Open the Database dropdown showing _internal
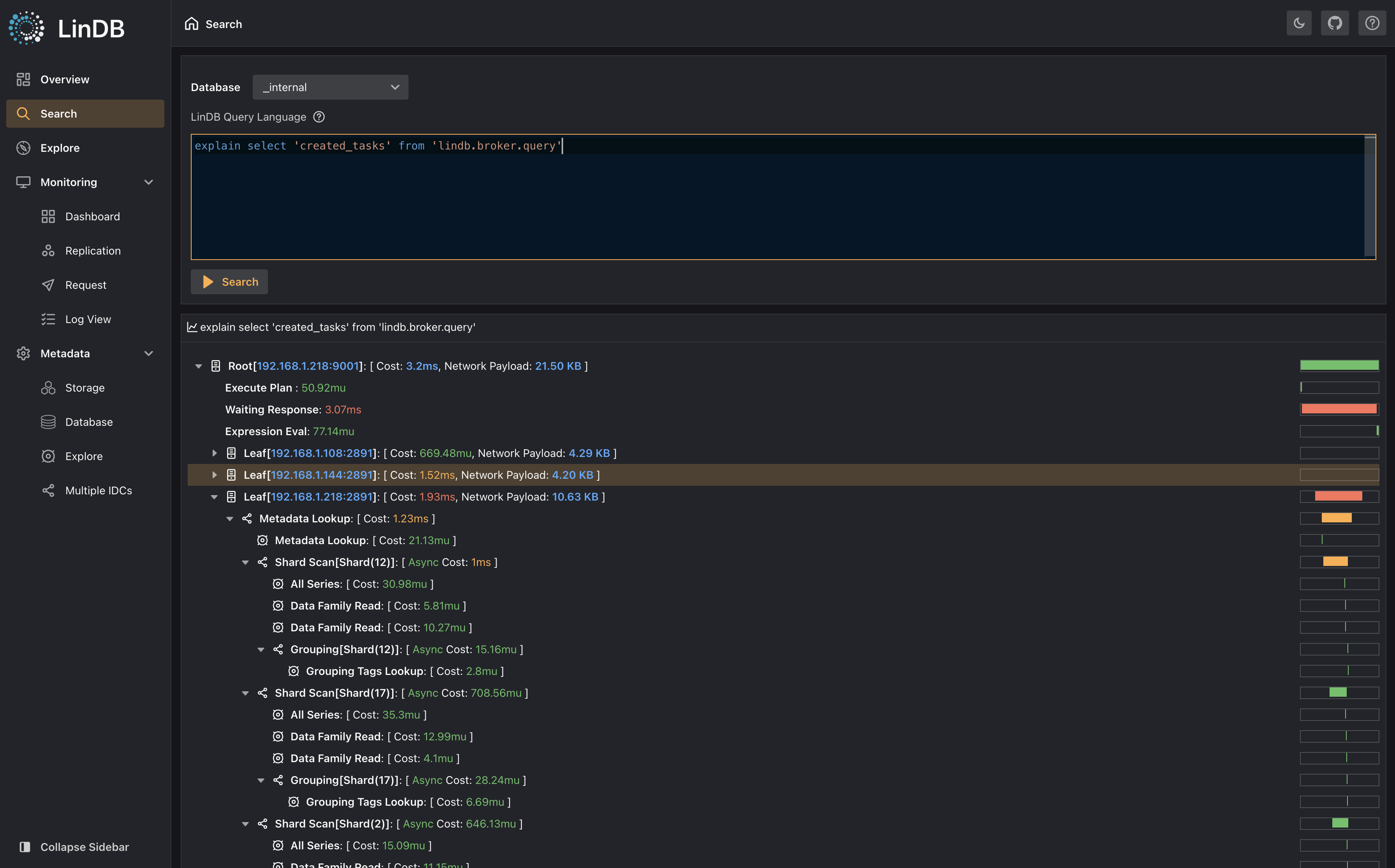 [330, 87]
